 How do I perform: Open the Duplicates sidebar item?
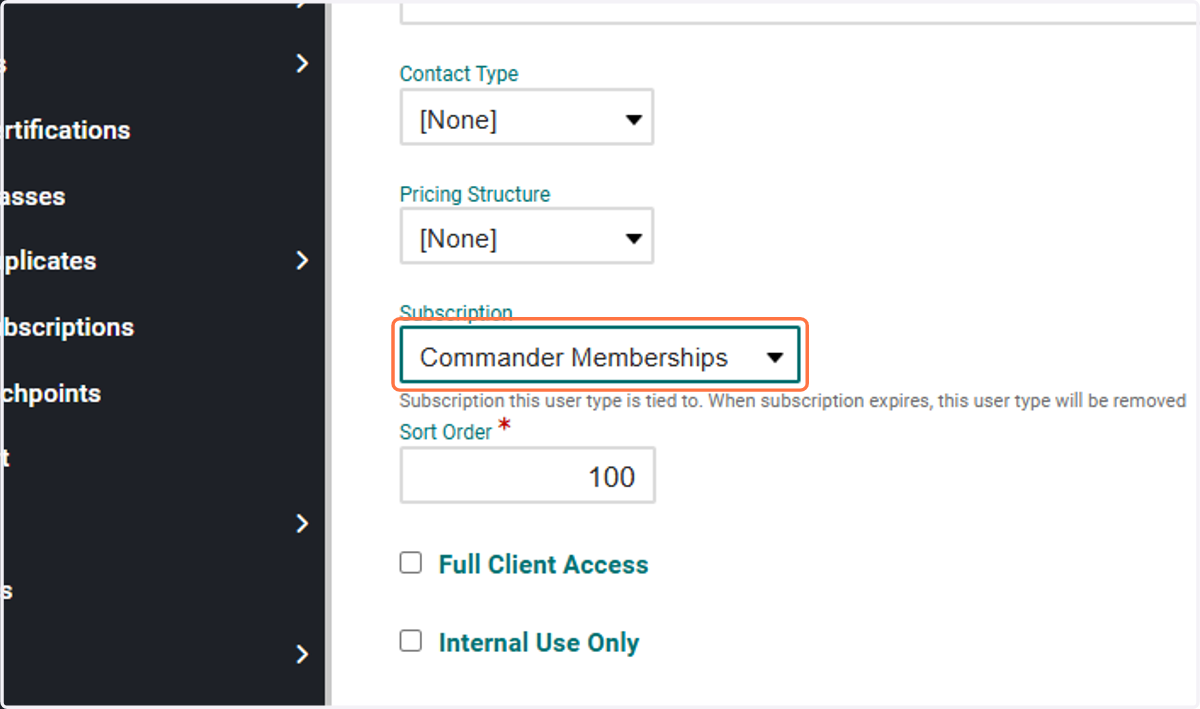[x=48, y=261]
